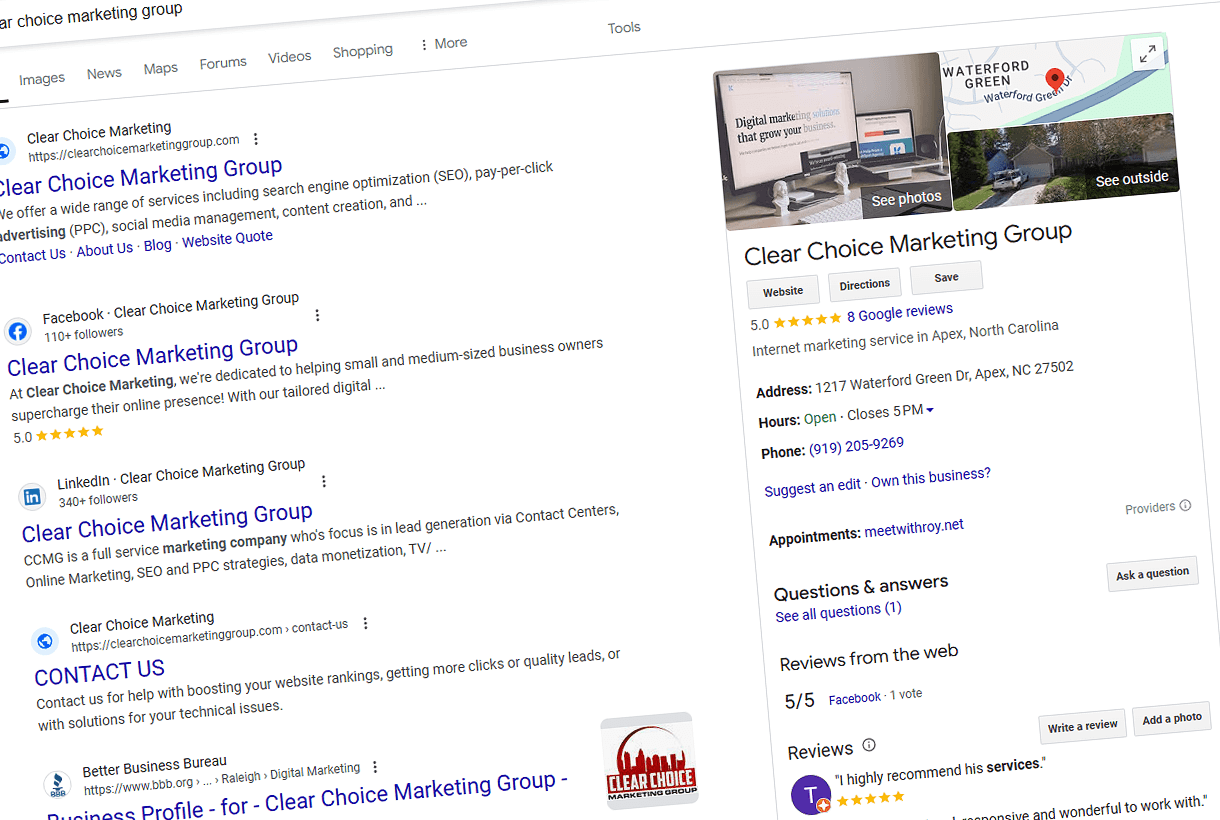Screen dimensions: 1220x820
Task: Open three-dot menu for the LinkedIn result
Action: (323, 481)
